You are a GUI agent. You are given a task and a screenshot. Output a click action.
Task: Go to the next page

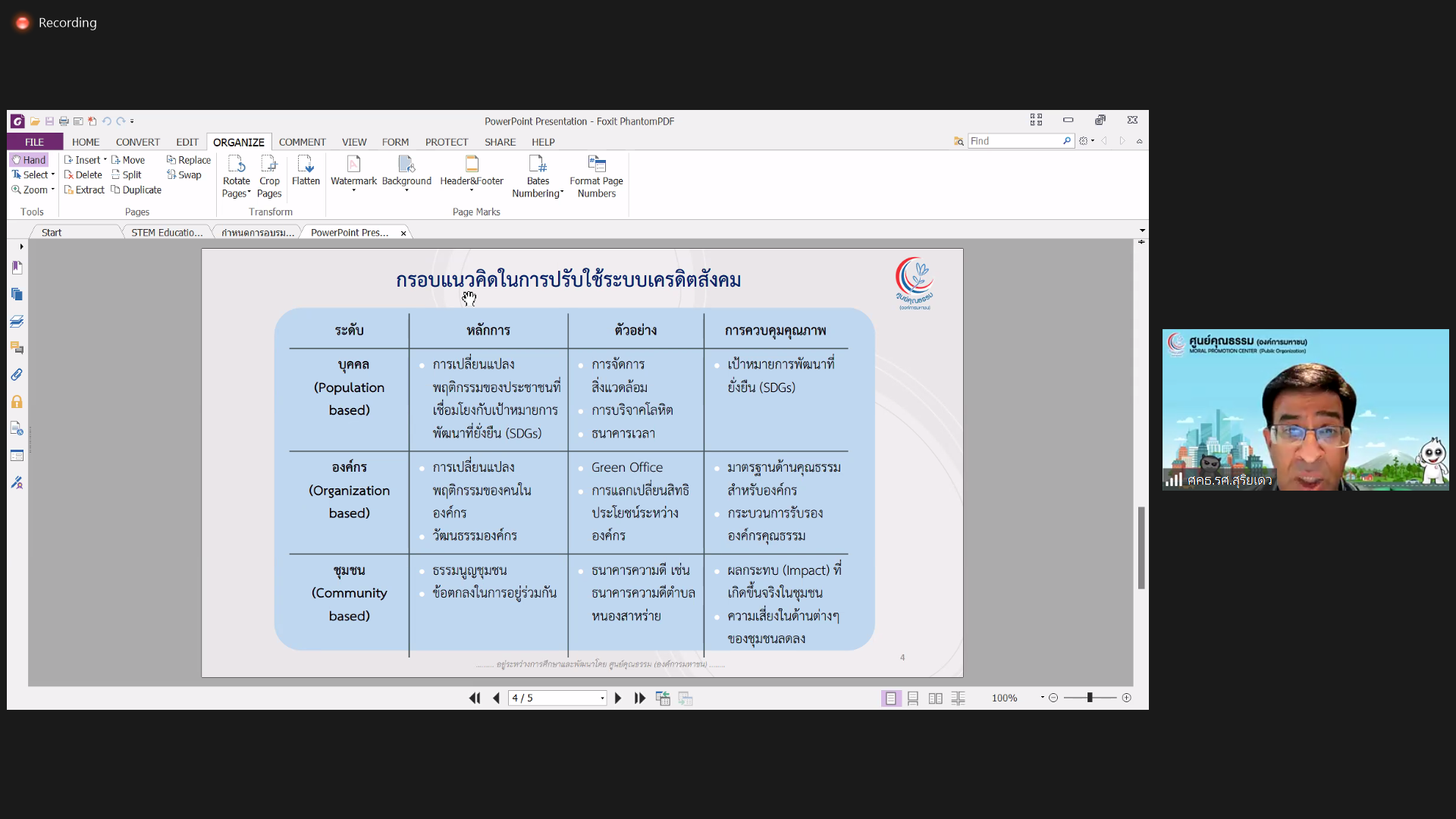pyautogui.click(x=618, y=698)
